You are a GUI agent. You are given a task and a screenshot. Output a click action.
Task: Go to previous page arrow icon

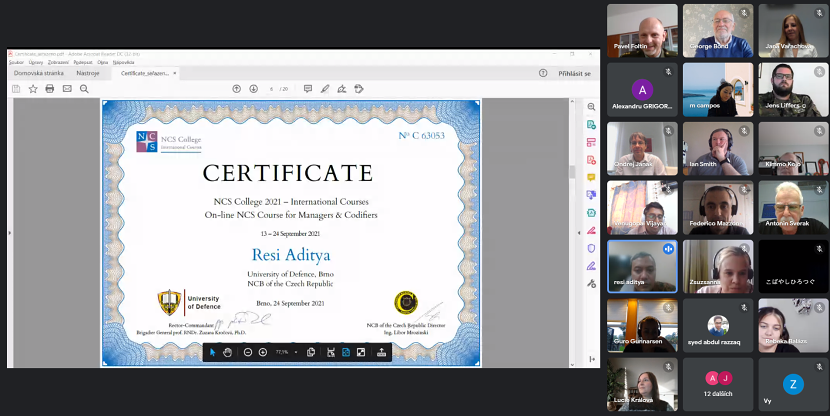tap(237, 89)
